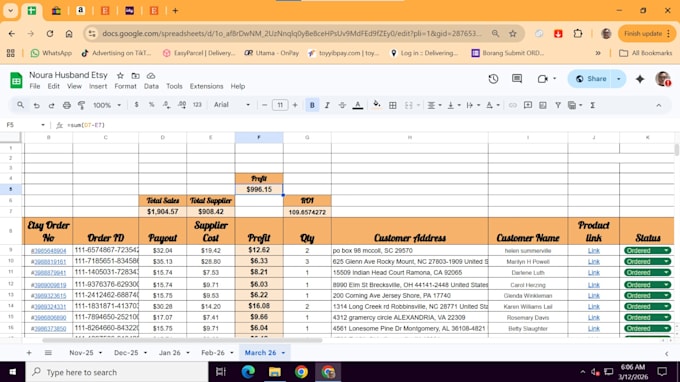Open the number format 123 dropdown
The width and height of the screenshot is (680, 382).
click(x=197, y=105)
